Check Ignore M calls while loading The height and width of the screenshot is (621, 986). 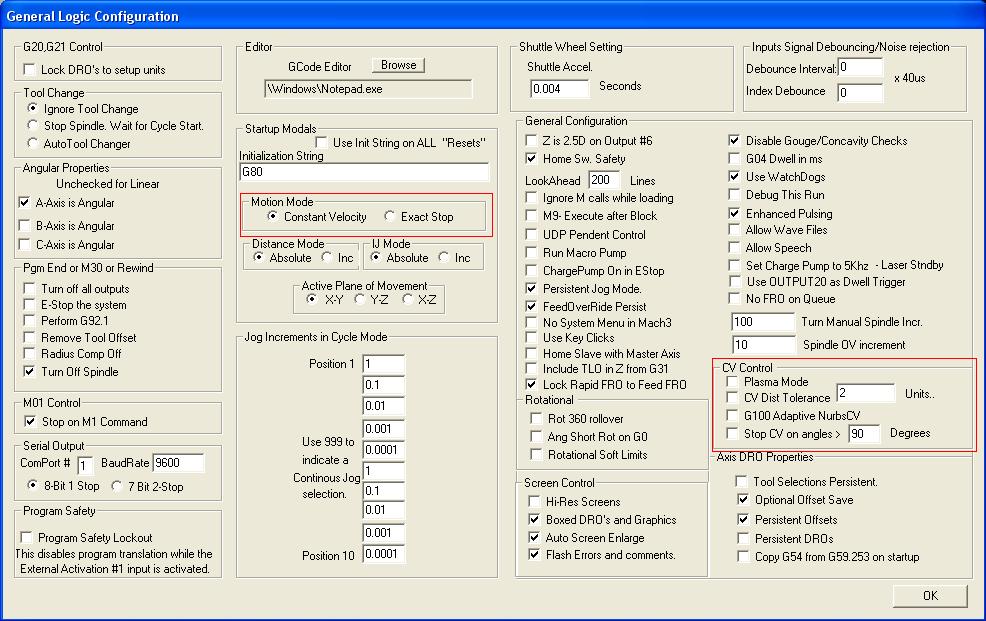tap(531, 197)
